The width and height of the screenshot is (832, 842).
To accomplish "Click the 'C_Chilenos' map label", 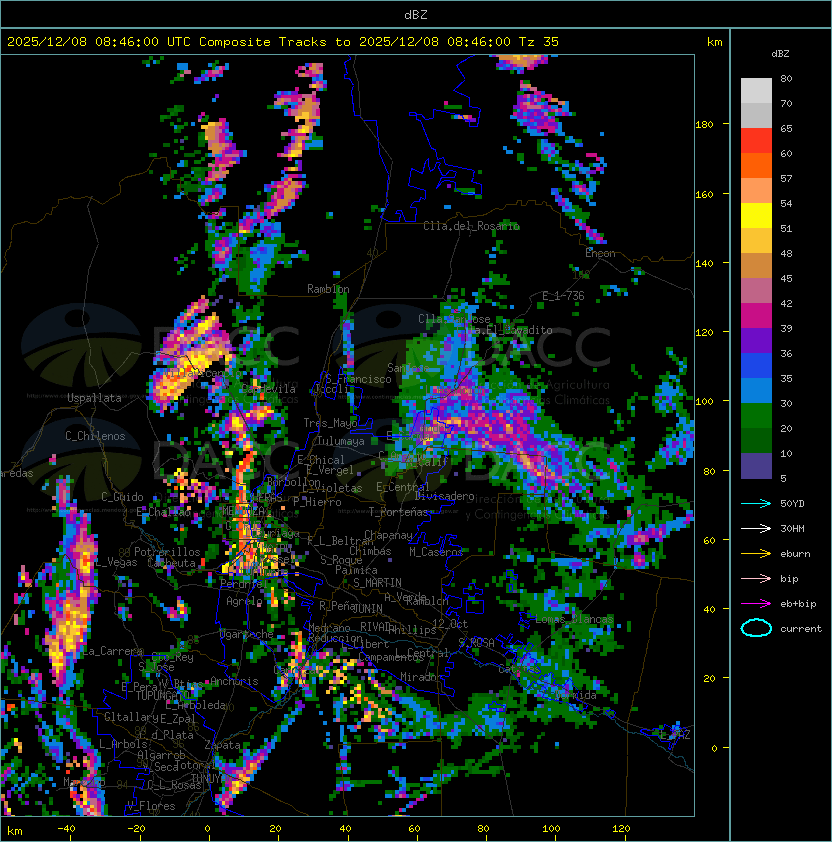I will click(95, 436).
